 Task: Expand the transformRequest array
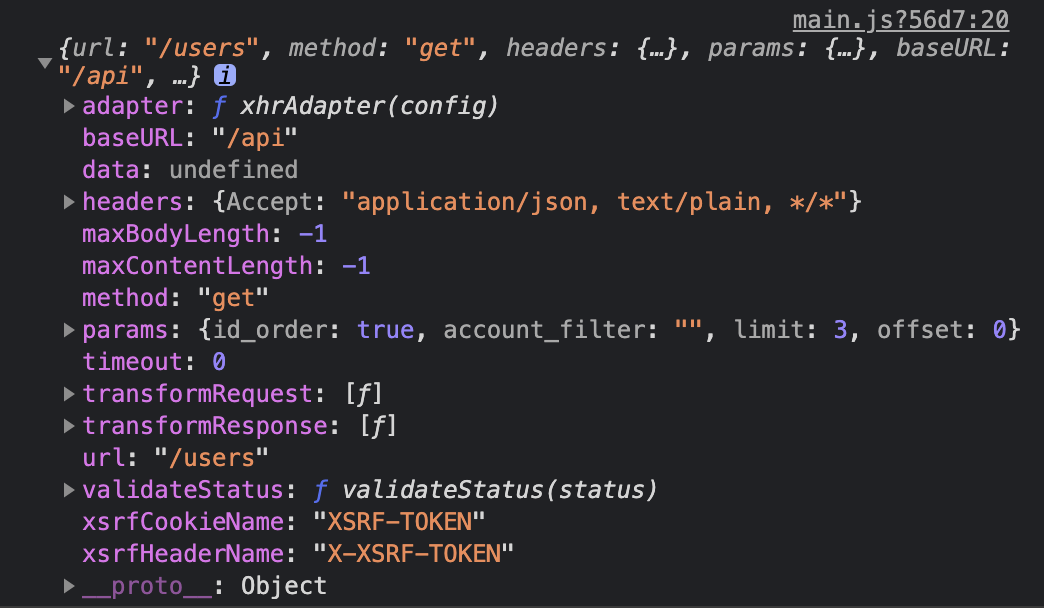(x=69, y=394)
